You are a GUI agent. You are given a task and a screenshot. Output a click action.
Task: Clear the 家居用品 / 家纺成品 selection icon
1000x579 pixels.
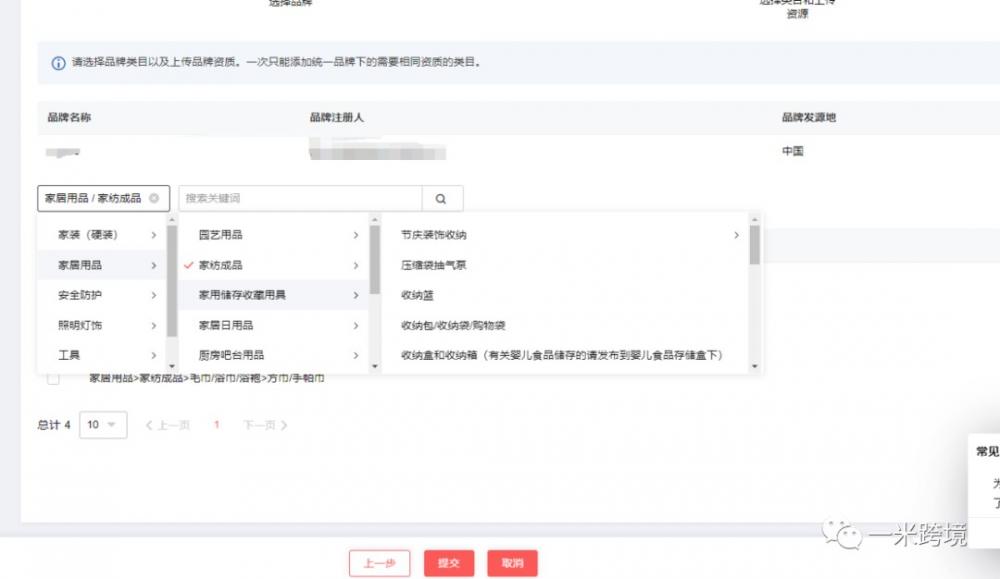click(153, 198)
